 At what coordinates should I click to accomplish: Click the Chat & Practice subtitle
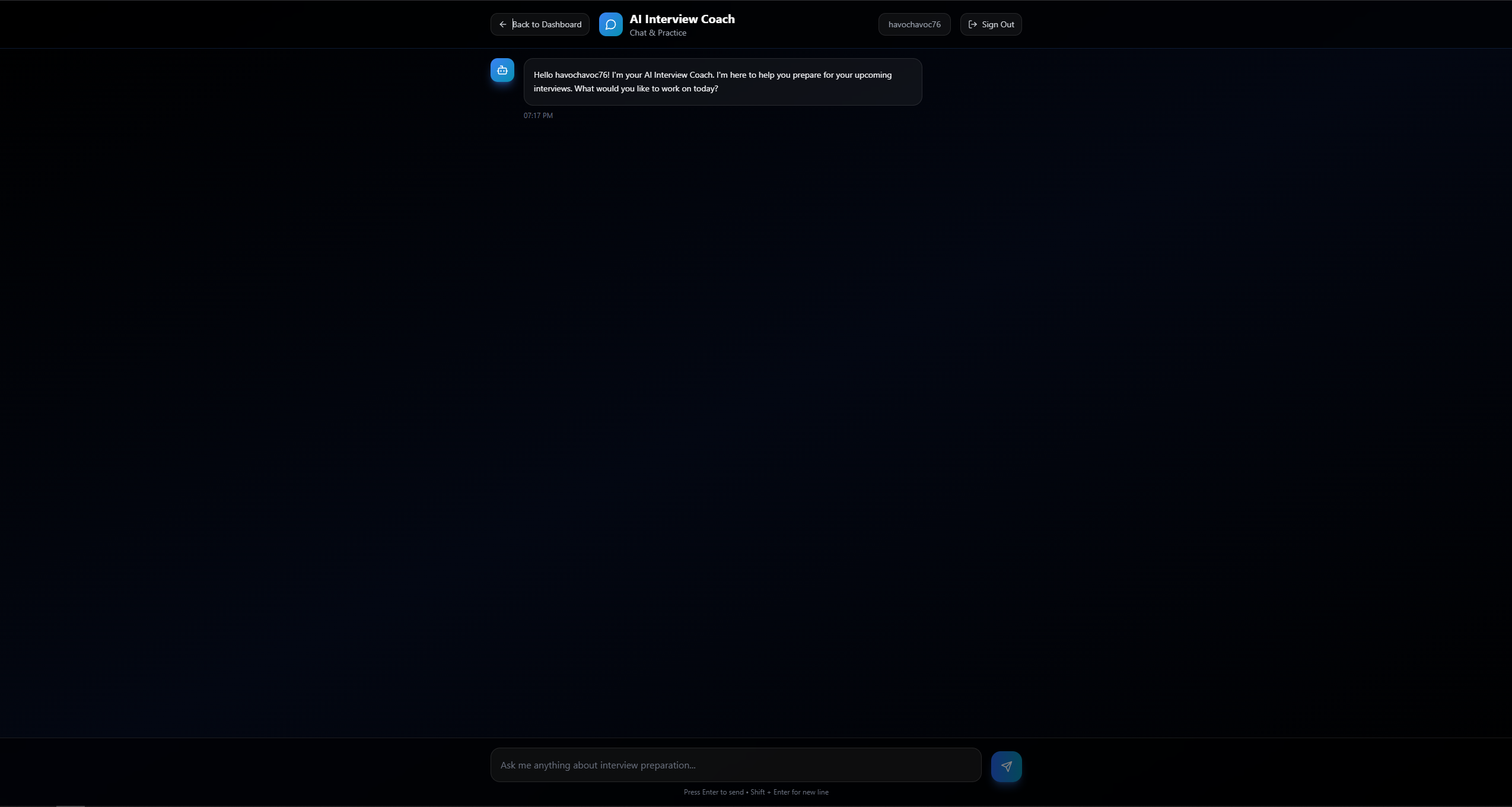pos(658,33)
